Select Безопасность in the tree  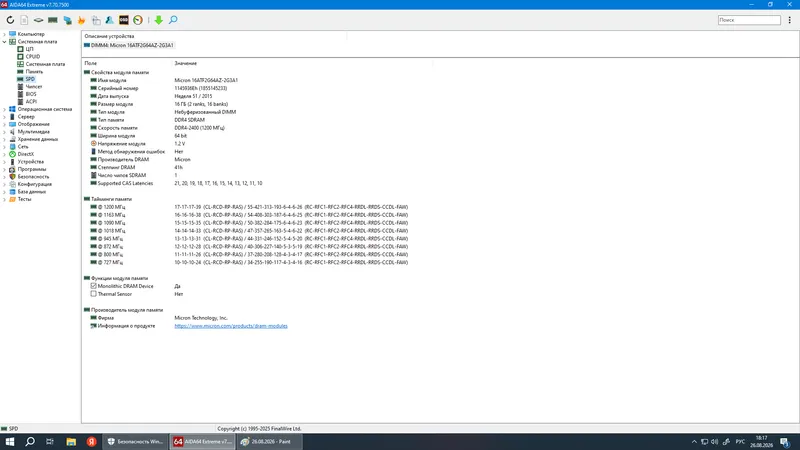click(33, 177)
